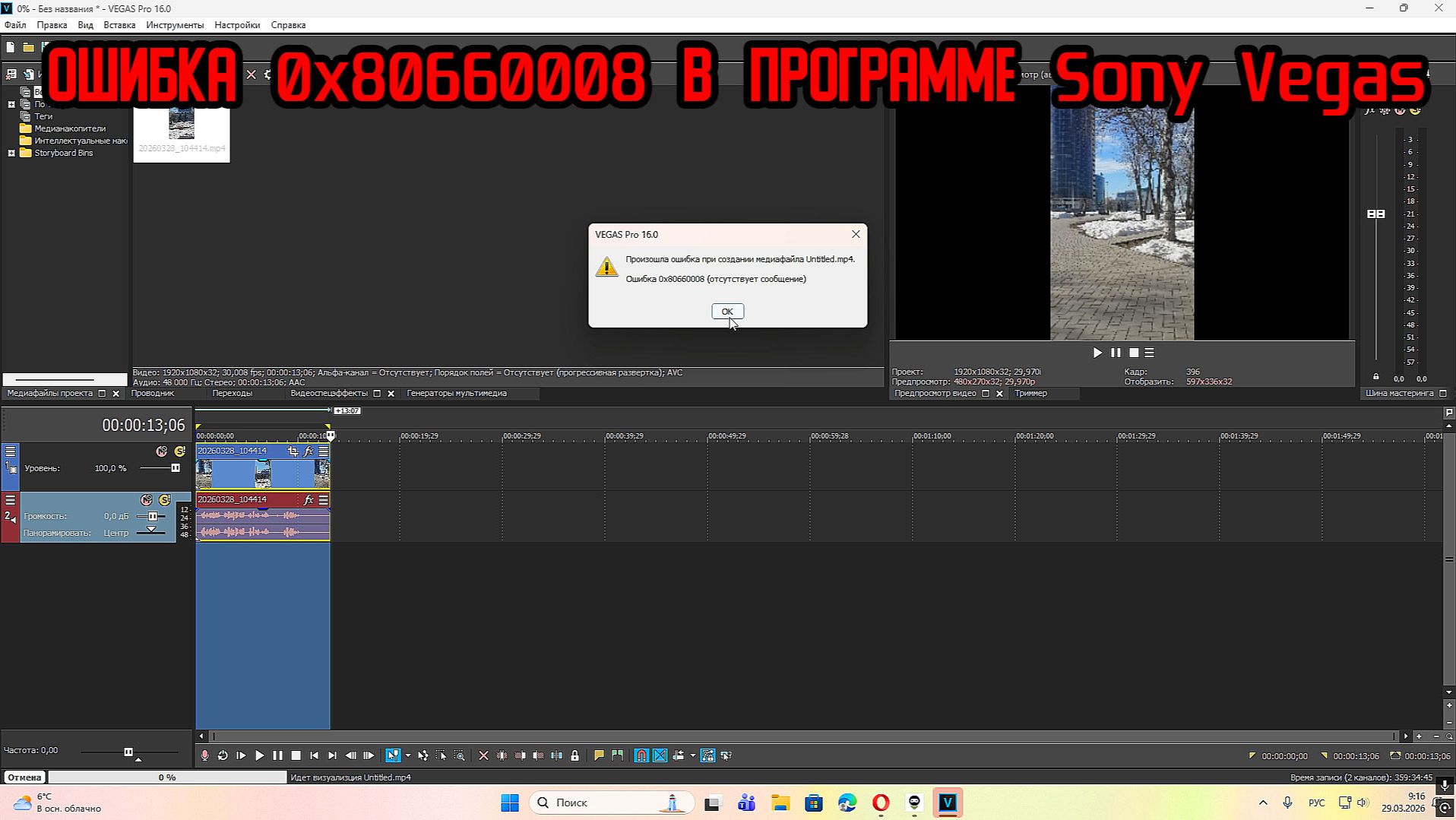
Task: Click the red X Delete icon
Action: pos(483,755)
